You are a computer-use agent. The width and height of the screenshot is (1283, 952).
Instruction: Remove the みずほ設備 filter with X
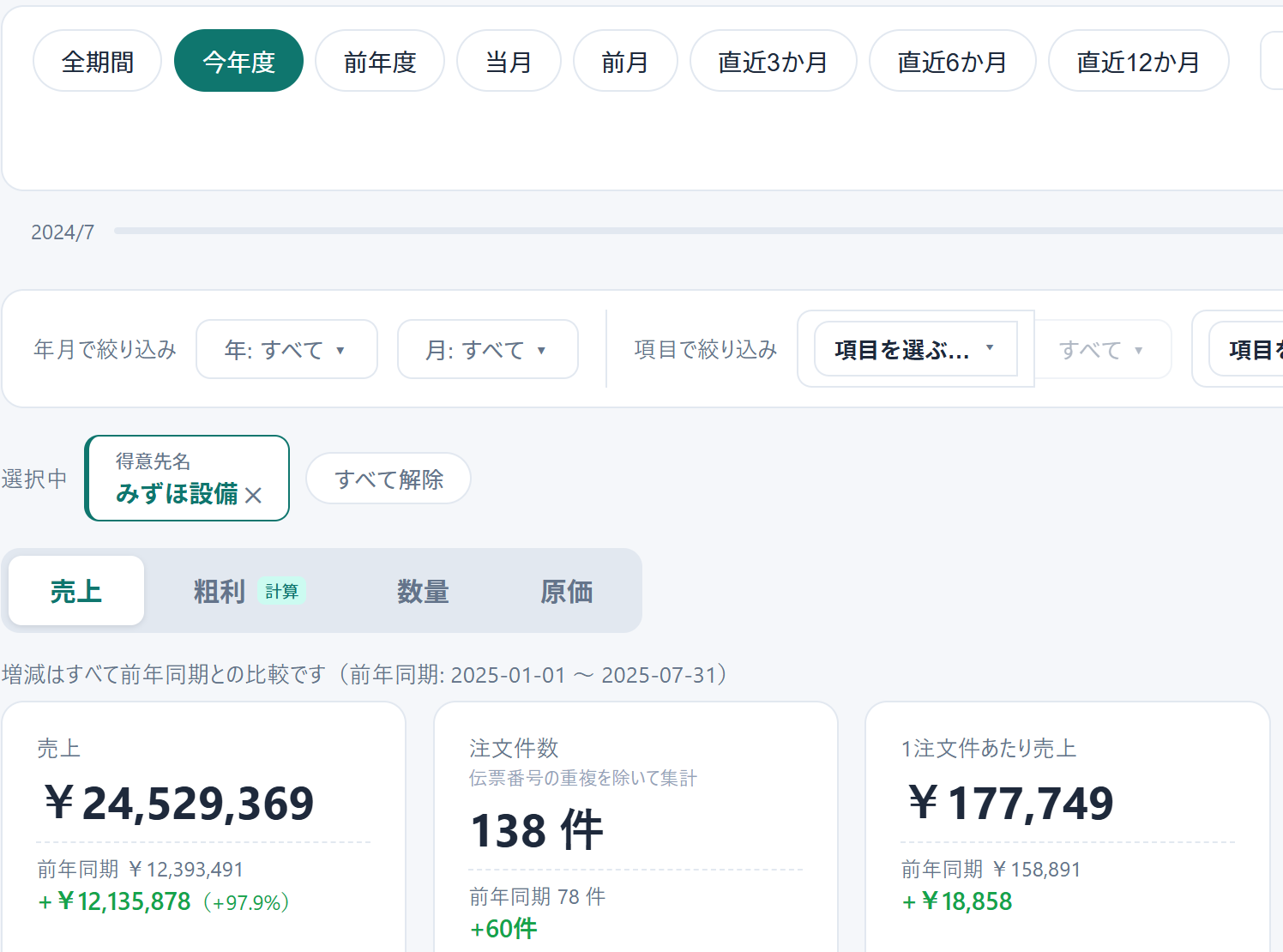pos(253,495)
